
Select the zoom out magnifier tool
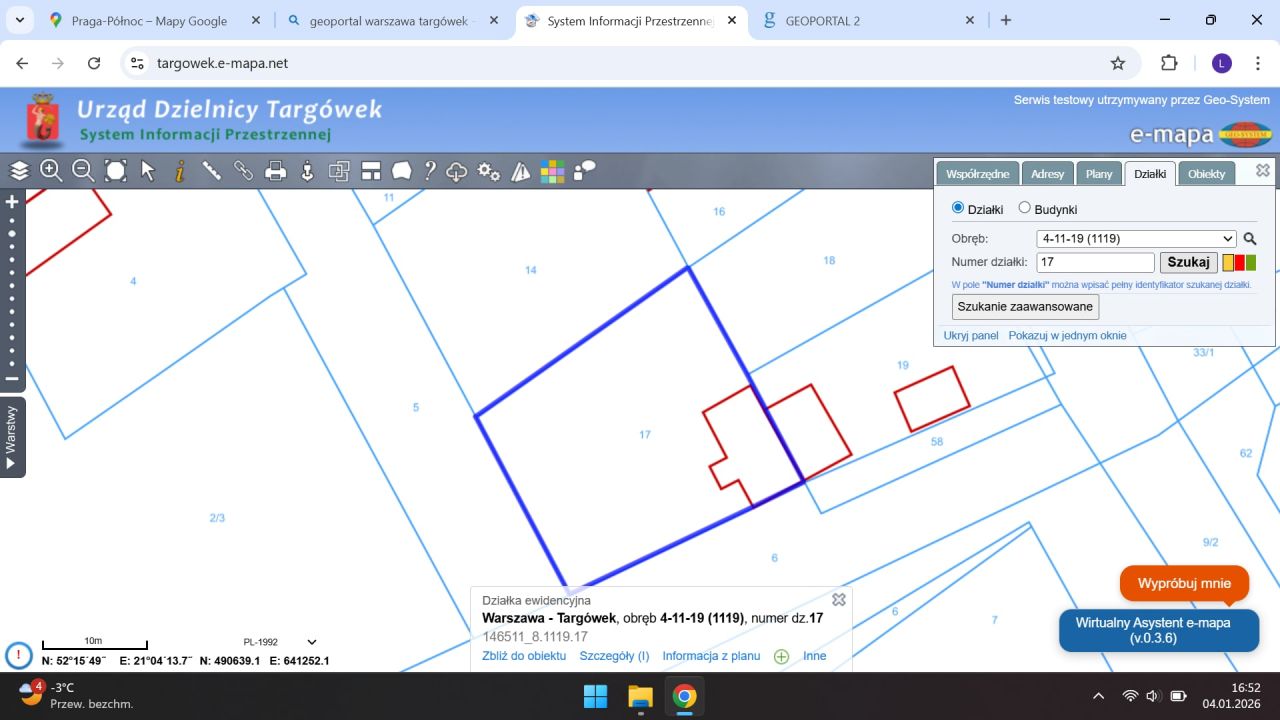pos(83,171)
